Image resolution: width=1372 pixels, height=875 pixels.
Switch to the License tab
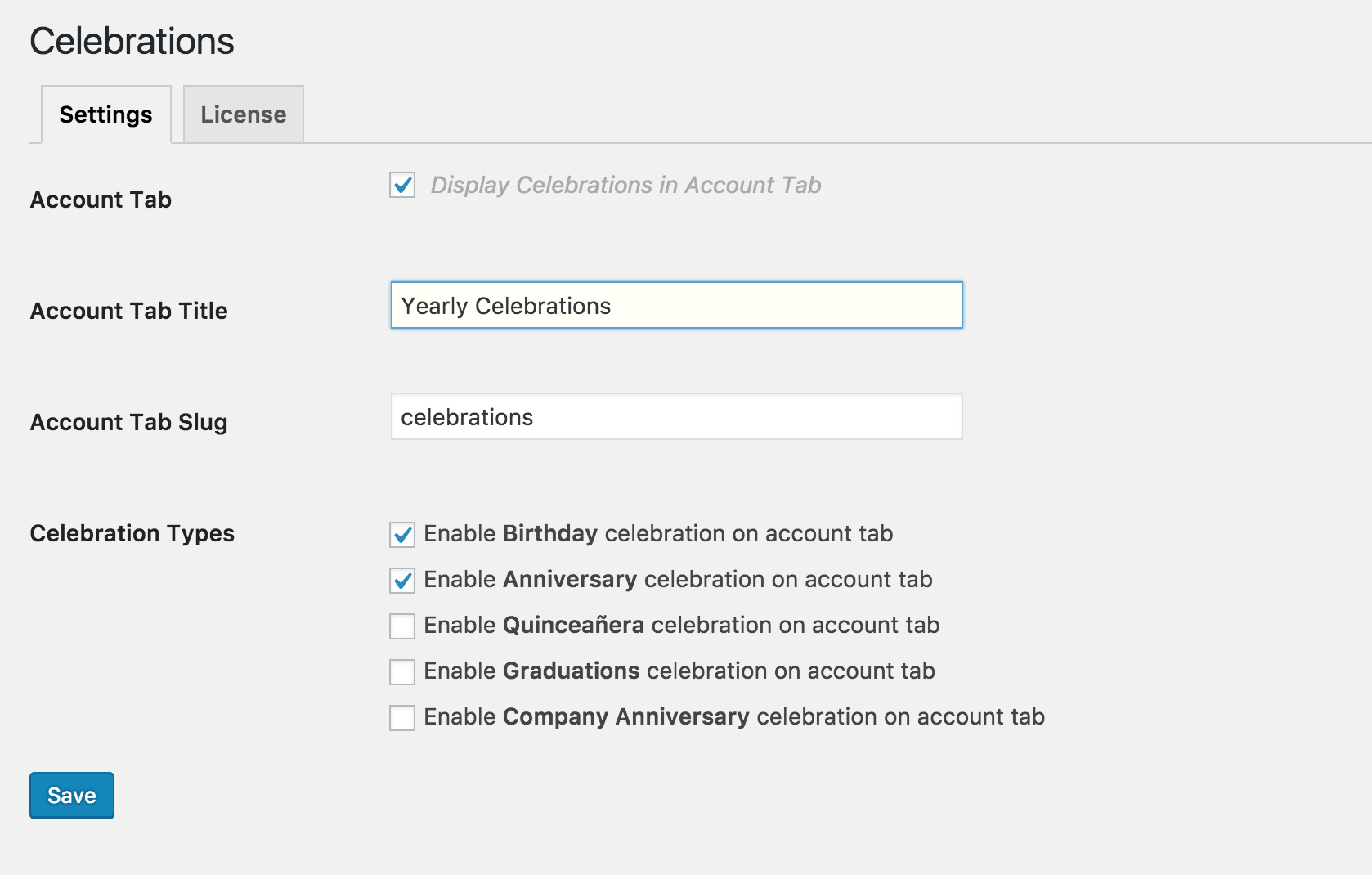click(243, 114)
